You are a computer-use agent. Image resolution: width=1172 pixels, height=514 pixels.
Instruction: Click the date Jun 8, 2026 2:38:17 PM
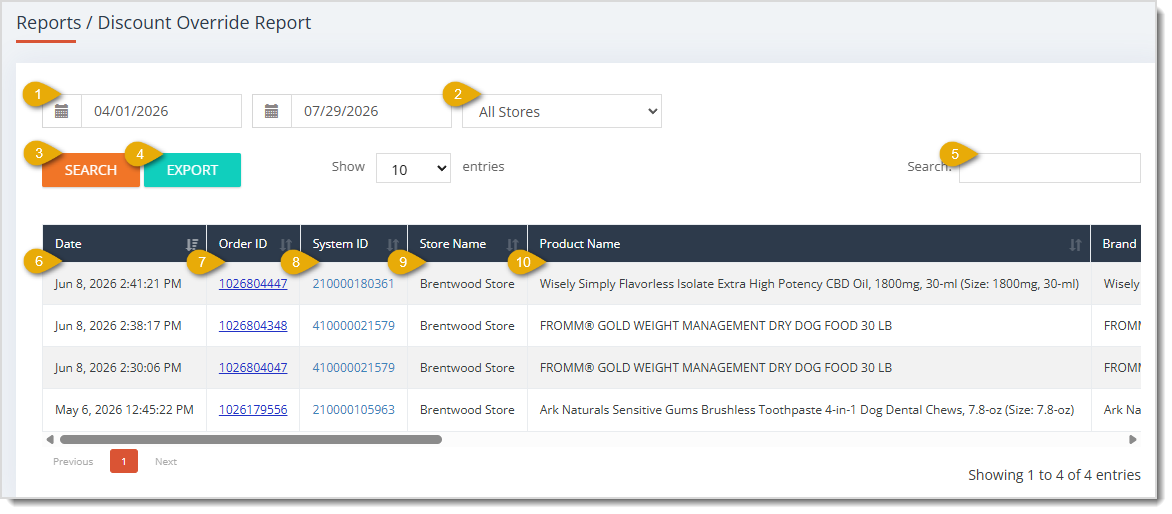click(x=118, y=326)
